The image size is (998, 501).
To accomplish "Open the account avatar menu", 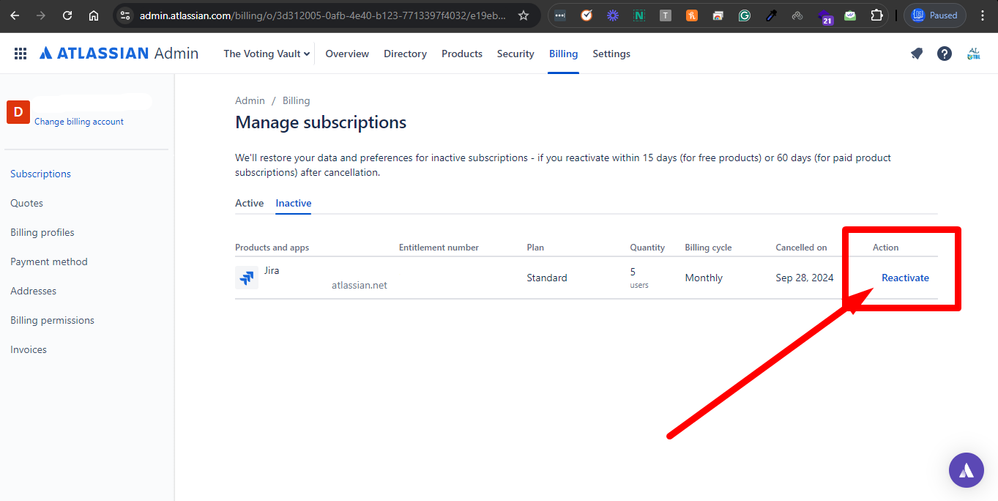I will (x=973, y=53).
